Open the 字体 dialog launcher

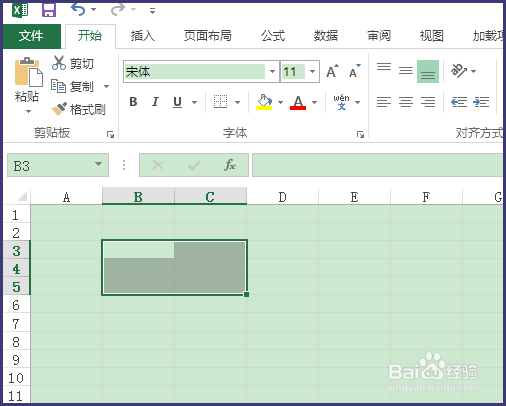click(360, 134)
